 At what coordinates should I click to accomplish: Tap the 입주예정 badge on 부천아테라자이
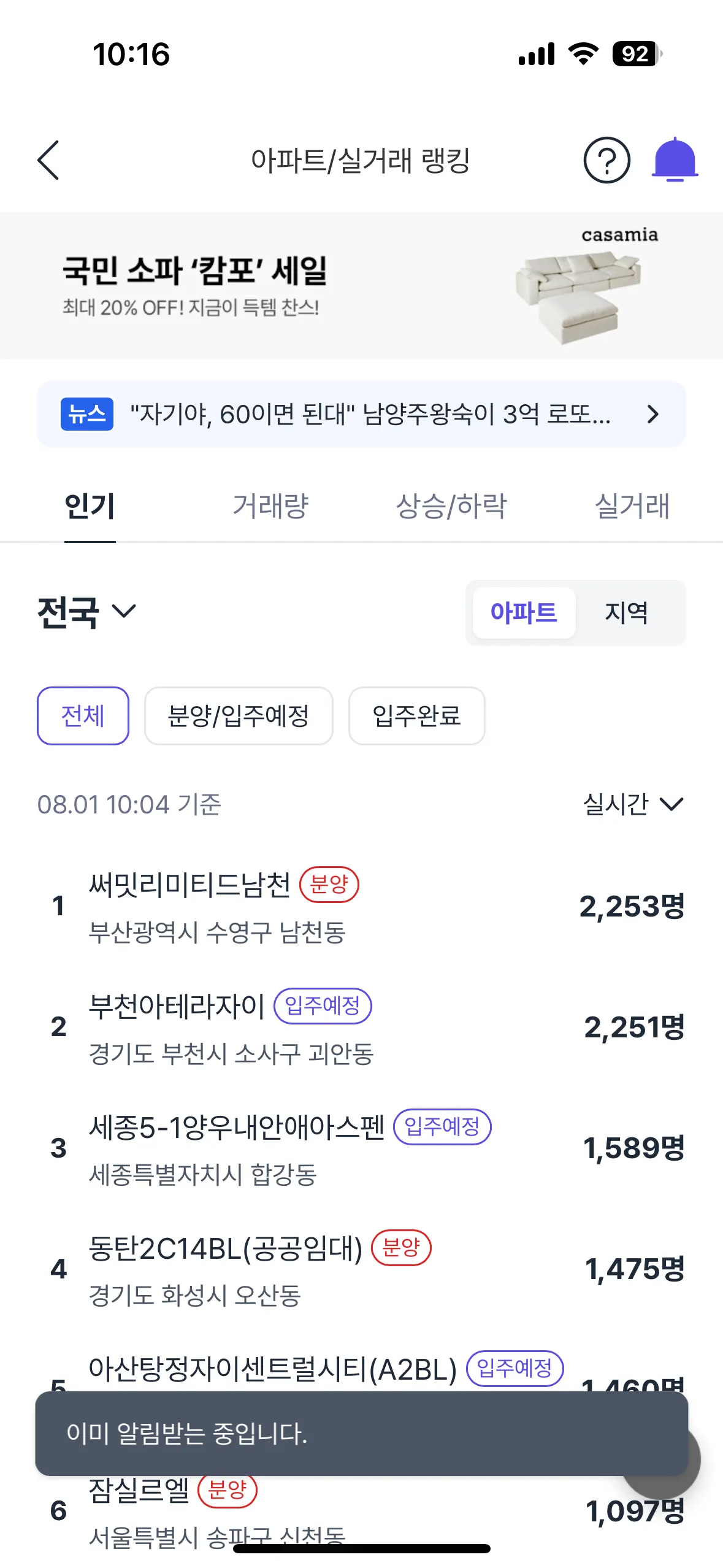pos(323,1005)
